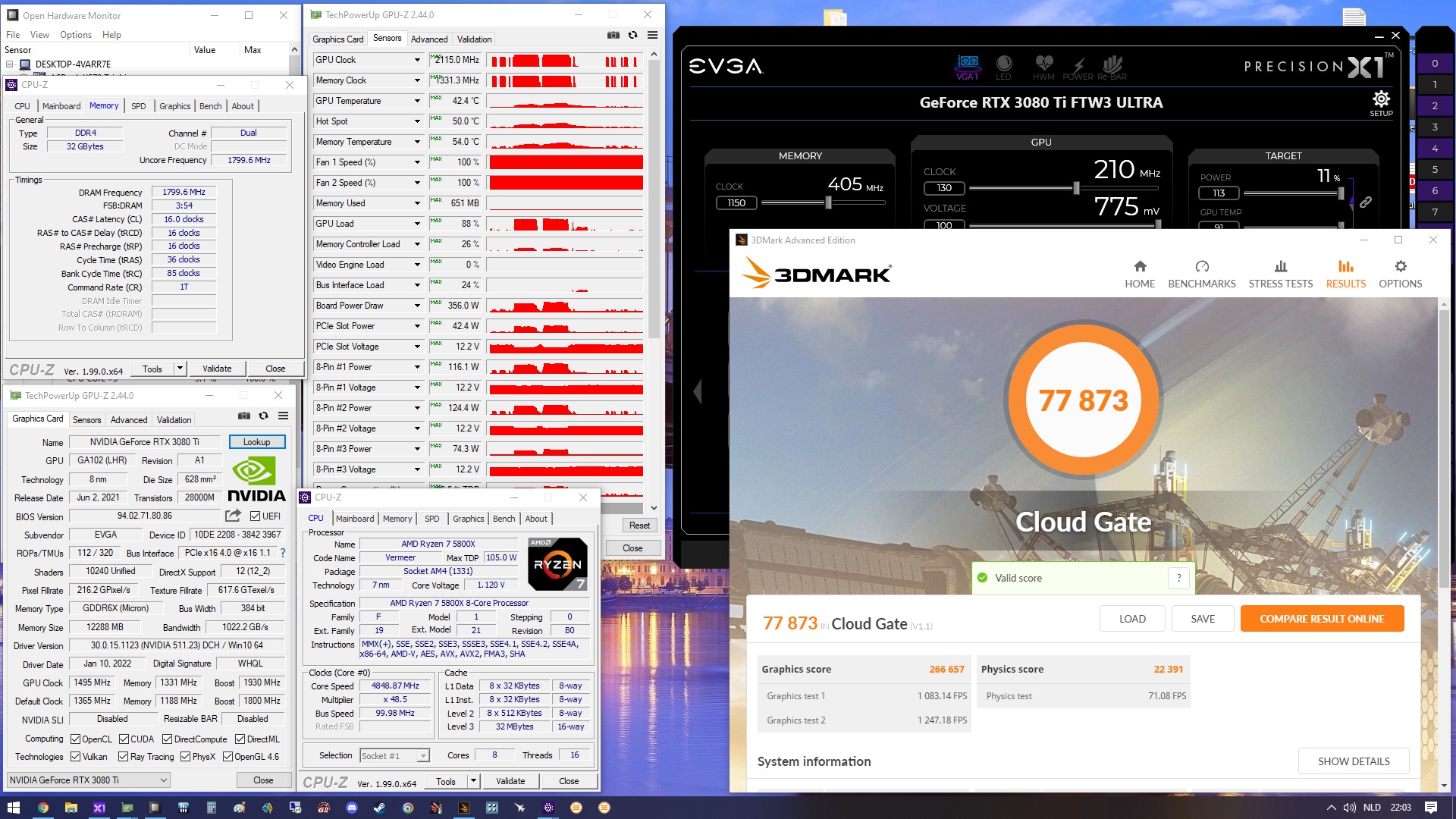
Task: Click camera icon in GPU-Z Graphics Card window
Action: click(x=243, y=416)
